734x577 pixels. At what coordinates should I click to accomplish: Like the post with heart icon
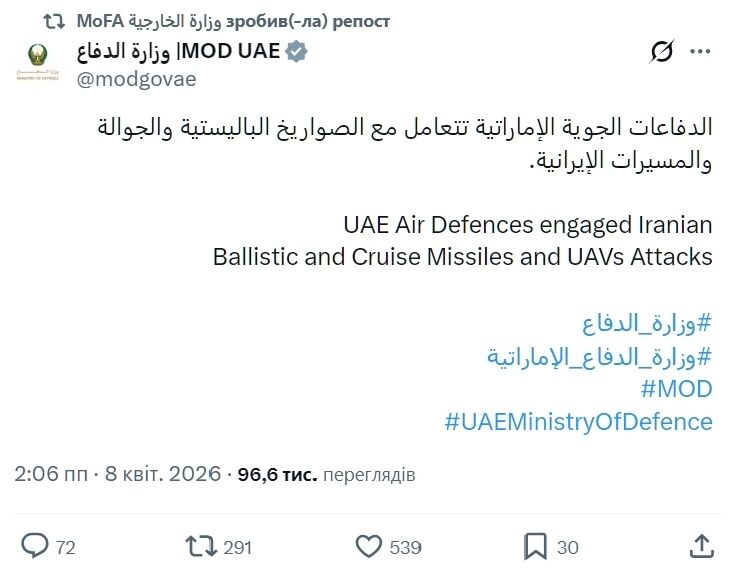pos(370,546)
